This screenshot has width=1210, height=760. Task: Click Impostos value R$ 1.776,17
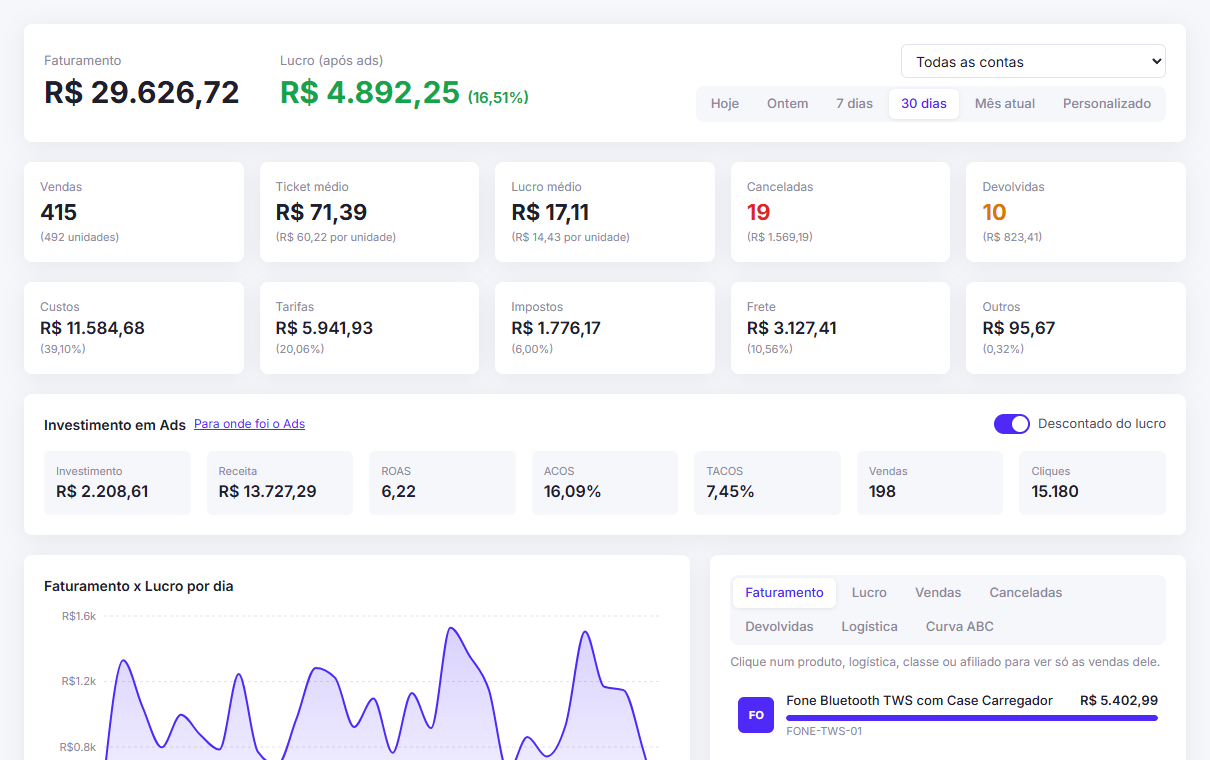[556, 328]
